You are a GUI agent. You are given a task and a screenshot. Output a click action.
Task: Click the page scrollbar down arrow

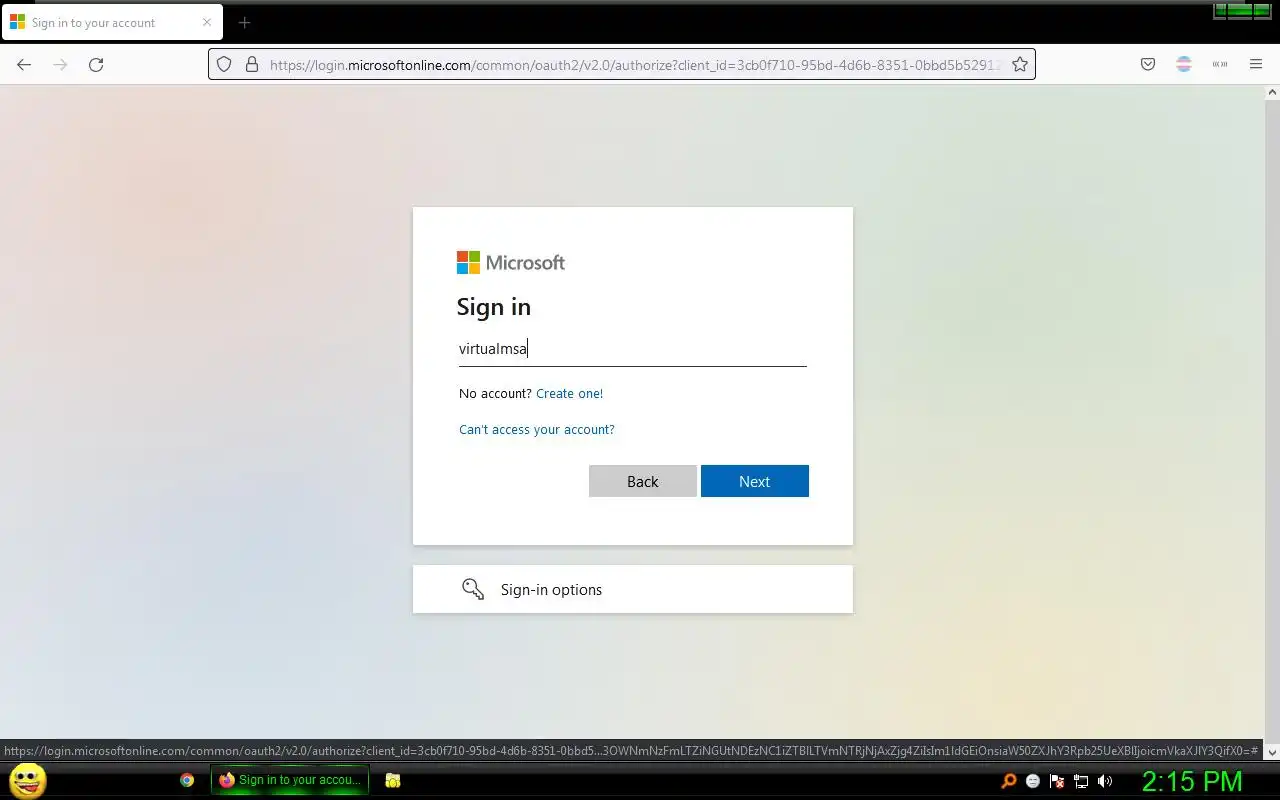pyautogui.click(x=1272, y=752)
